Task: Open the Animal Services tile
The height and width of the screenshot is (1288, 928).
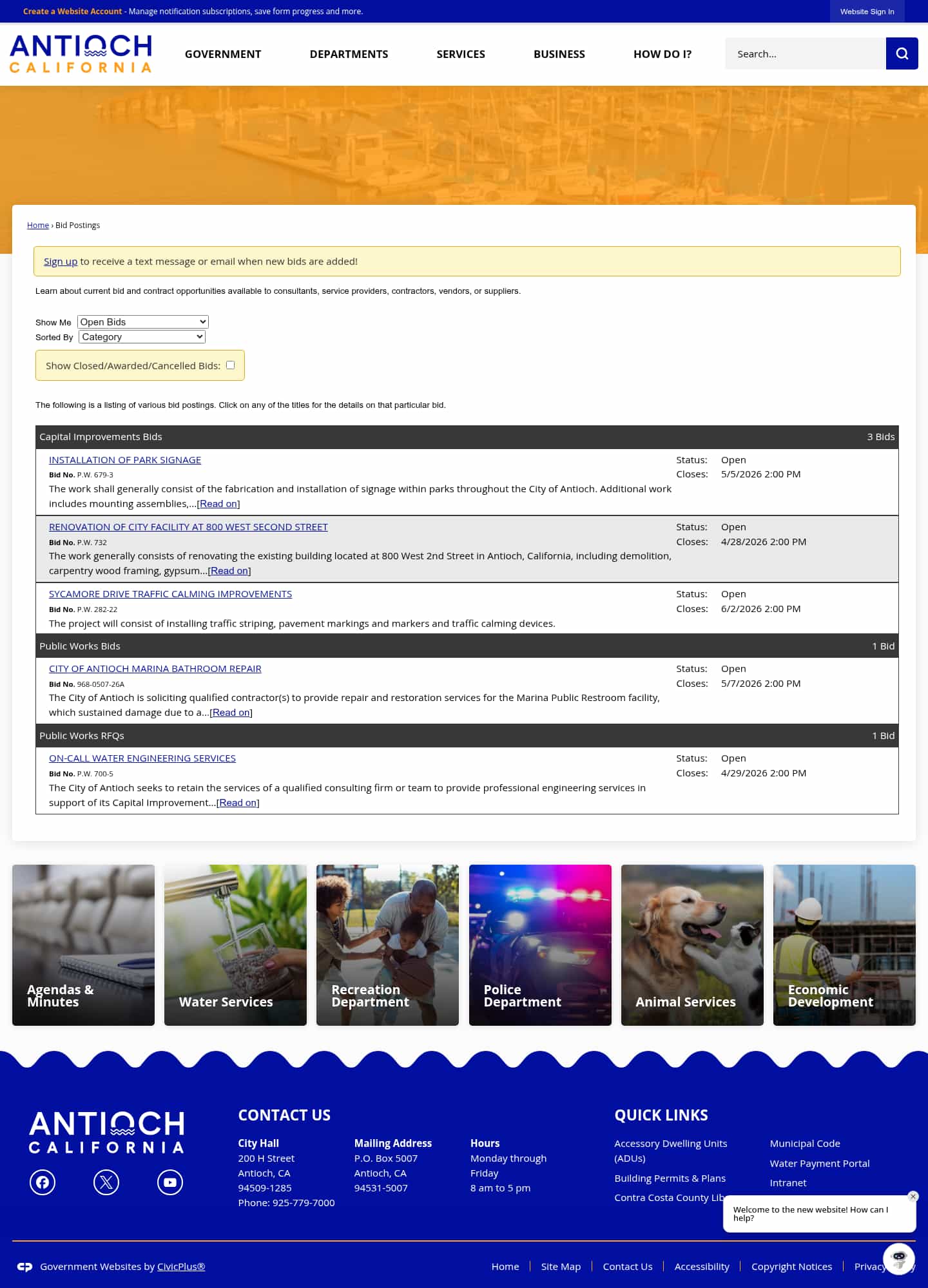Action: pyautogui.click(x=692, y=945)
